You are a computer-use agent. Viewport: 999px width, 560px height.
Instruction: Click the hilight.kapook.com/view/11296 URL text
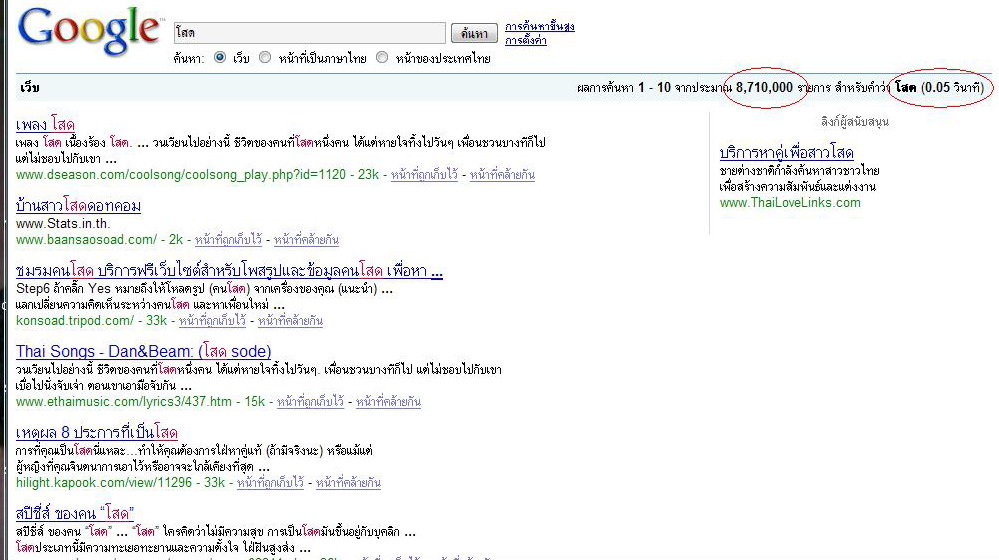[x=104, y=482]
